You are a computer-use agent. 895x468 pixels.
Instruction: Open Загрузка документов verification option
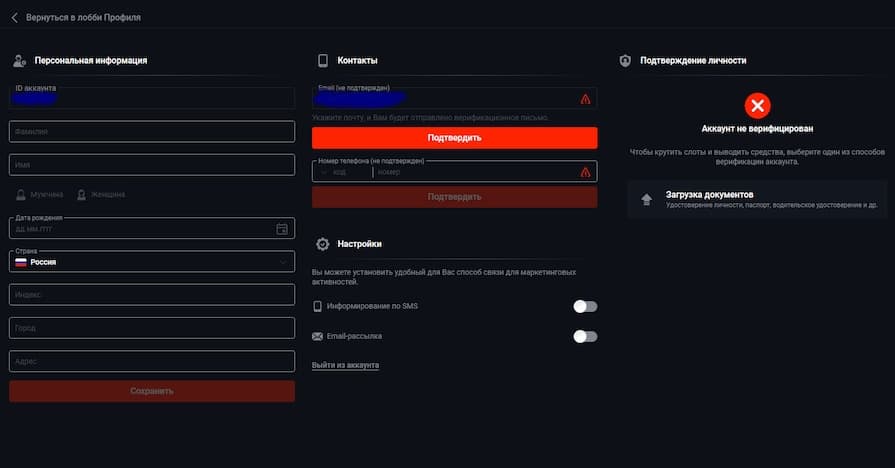[757, 199]
